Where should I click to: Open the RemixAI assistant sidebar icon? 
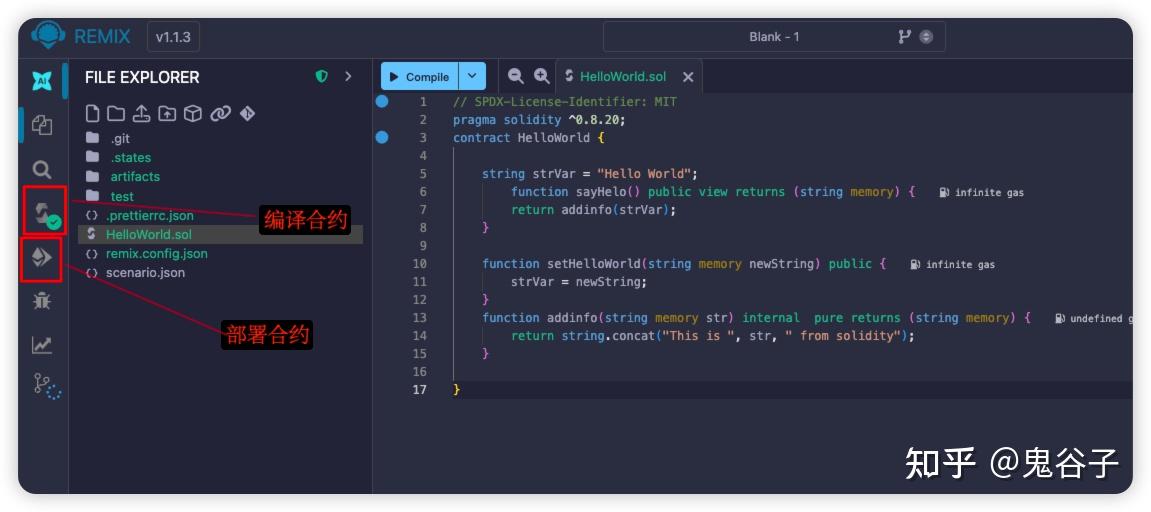[43, 81]
